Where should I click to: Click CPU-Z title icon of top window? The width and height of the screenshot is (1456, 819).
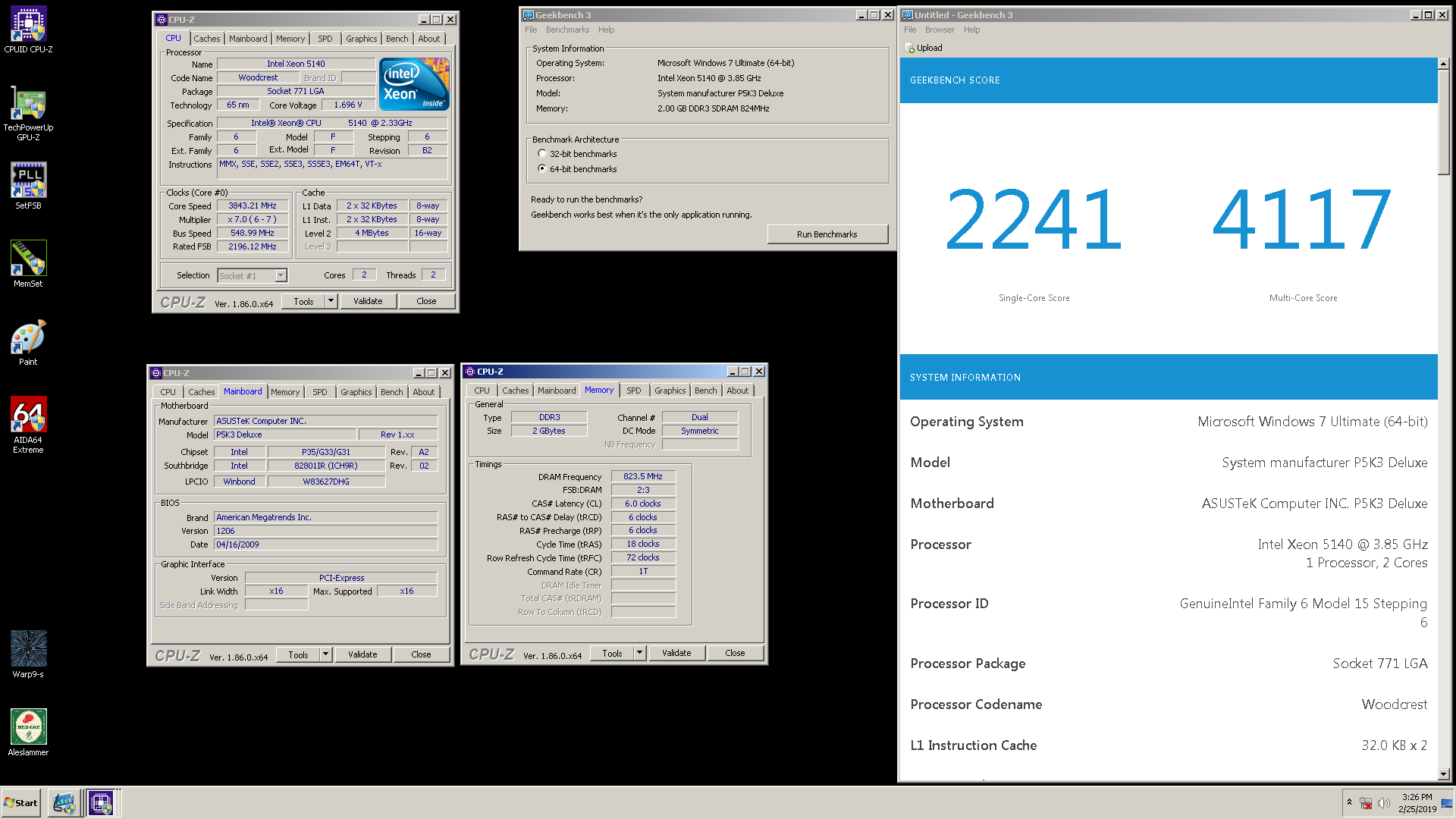click(x=162, y=20)
